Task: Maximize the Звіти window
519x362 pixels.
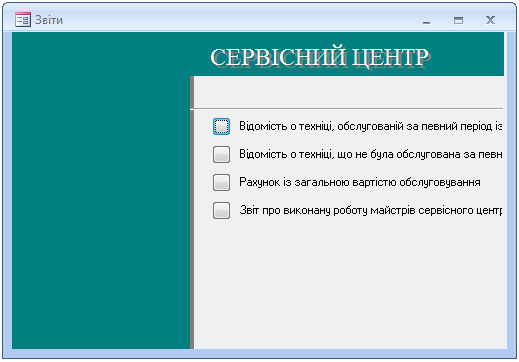Action: [458, 20]
